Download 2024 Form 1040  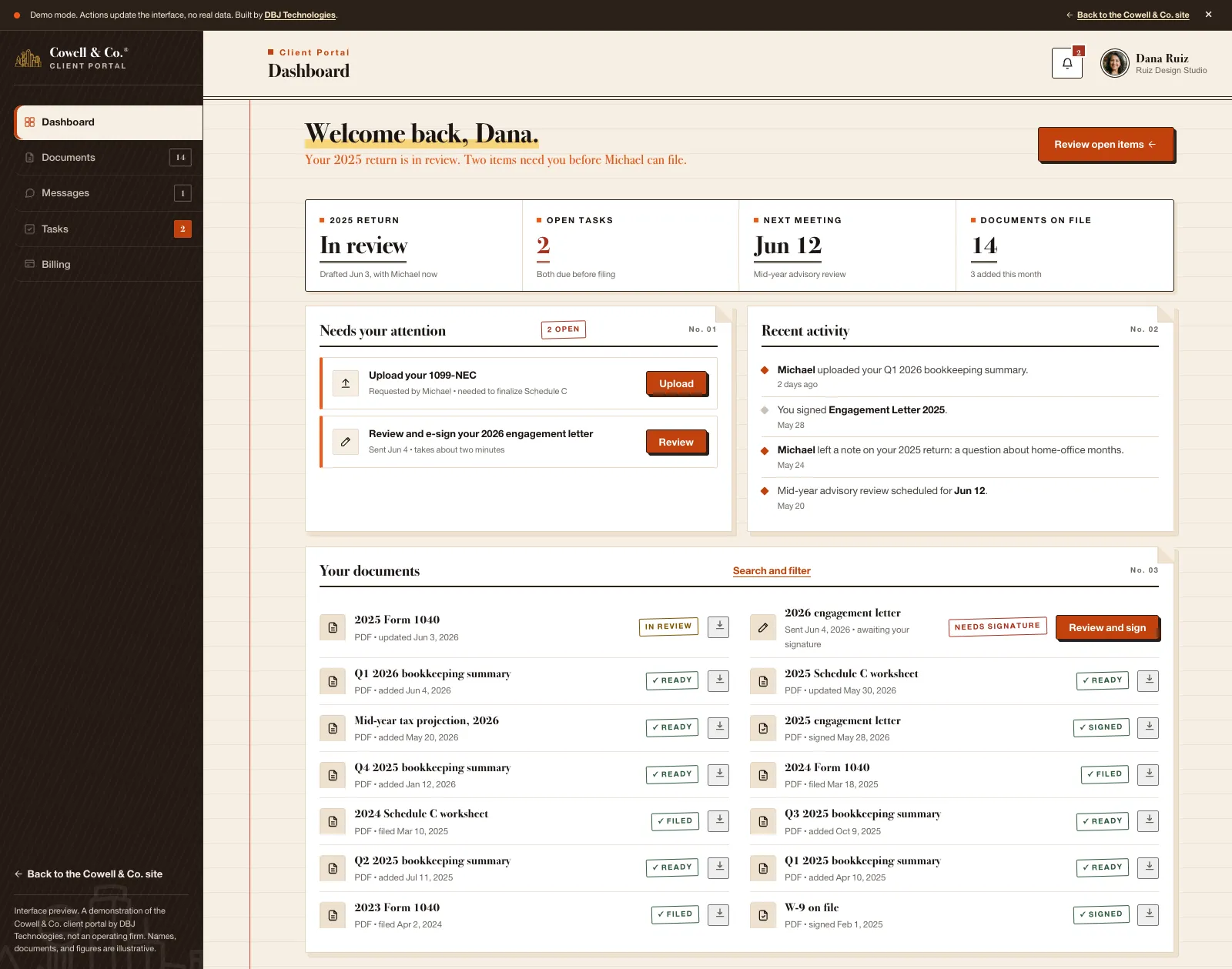pos(1148,774)
